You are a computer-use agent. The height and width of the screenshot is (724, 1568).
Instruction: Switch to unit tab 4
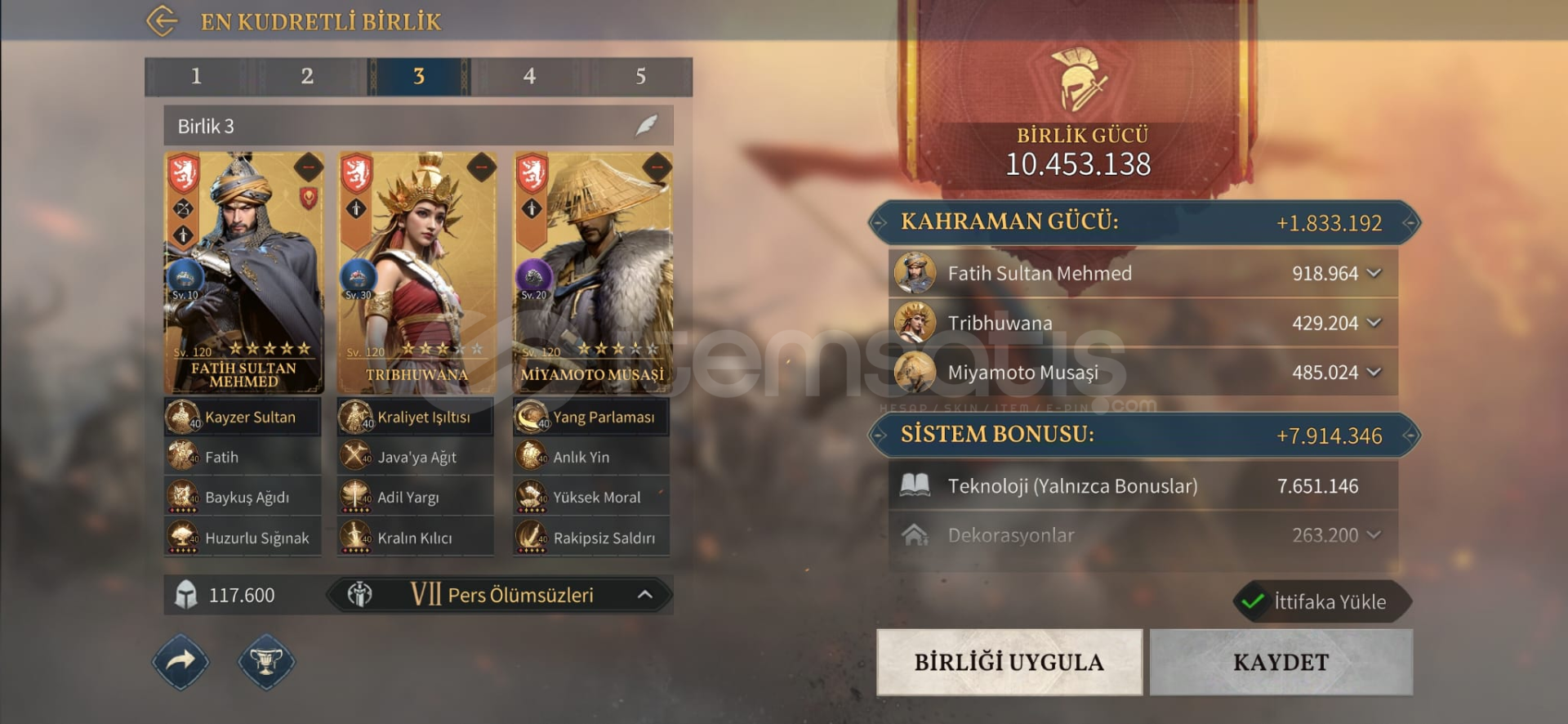(529, 76)
